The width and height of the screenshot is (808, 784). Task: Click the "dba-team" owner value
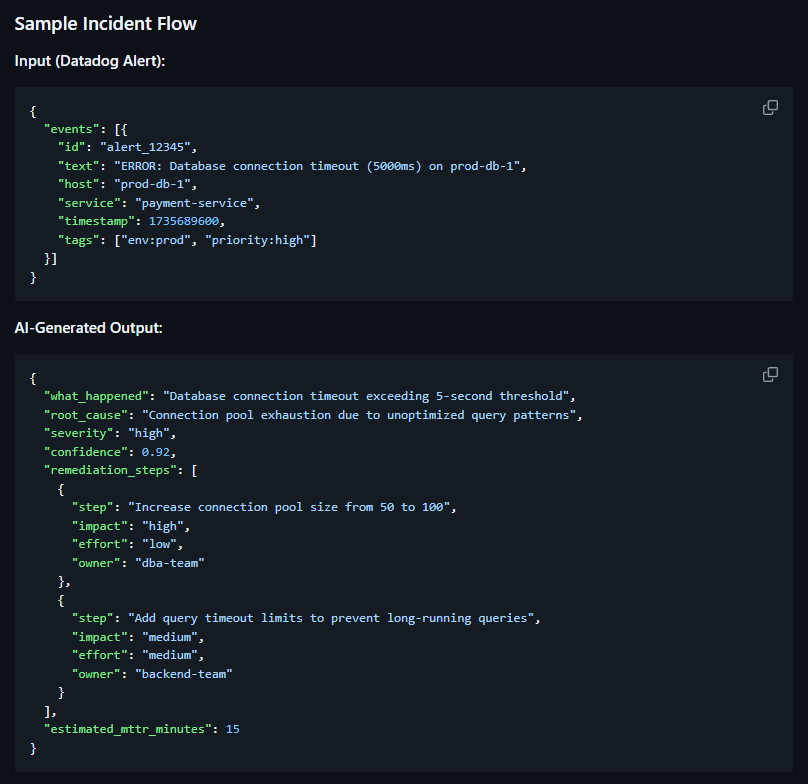[171, 564]
